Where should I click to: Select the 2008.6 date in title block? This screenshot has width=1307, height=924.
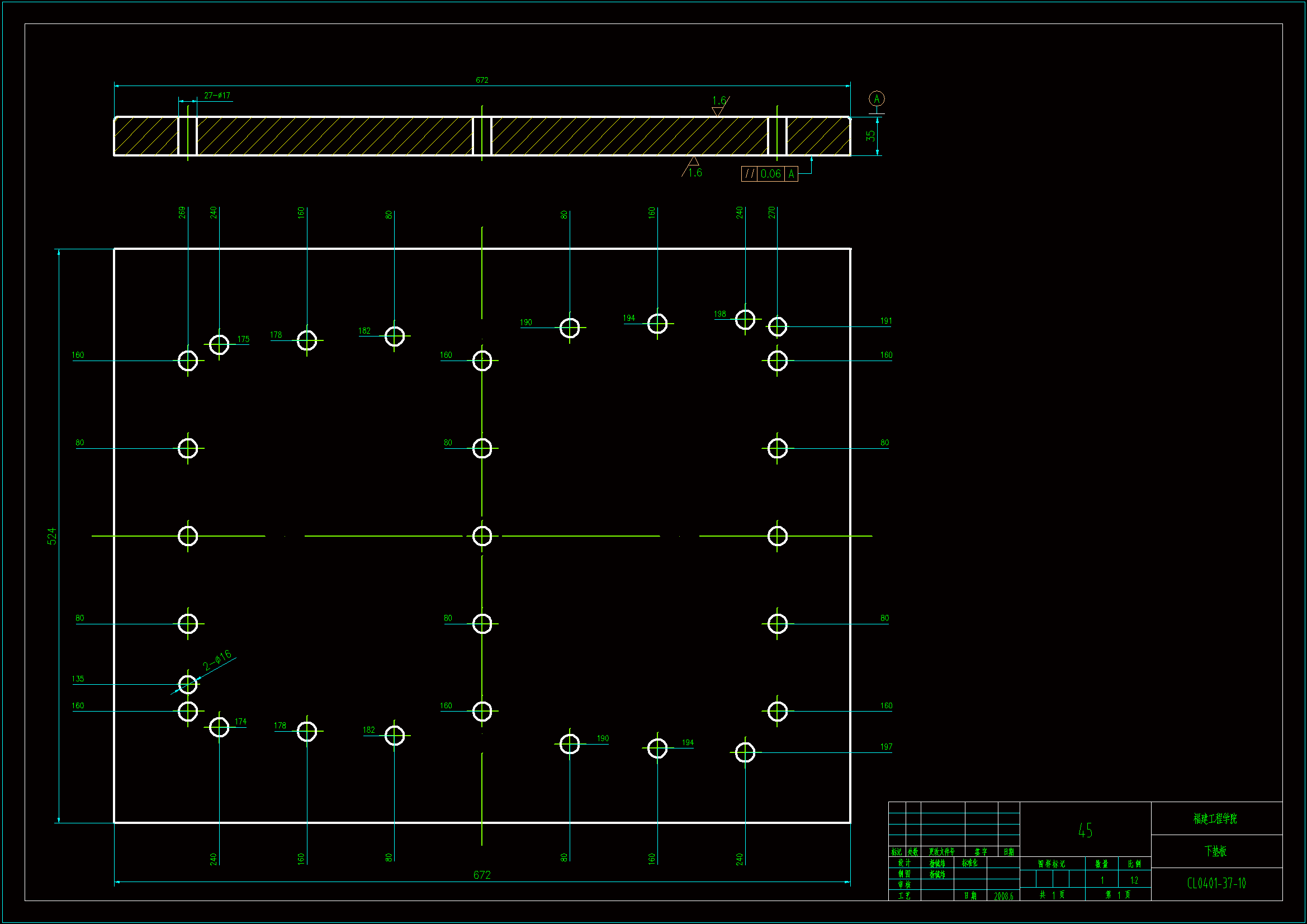[1003, 895]
